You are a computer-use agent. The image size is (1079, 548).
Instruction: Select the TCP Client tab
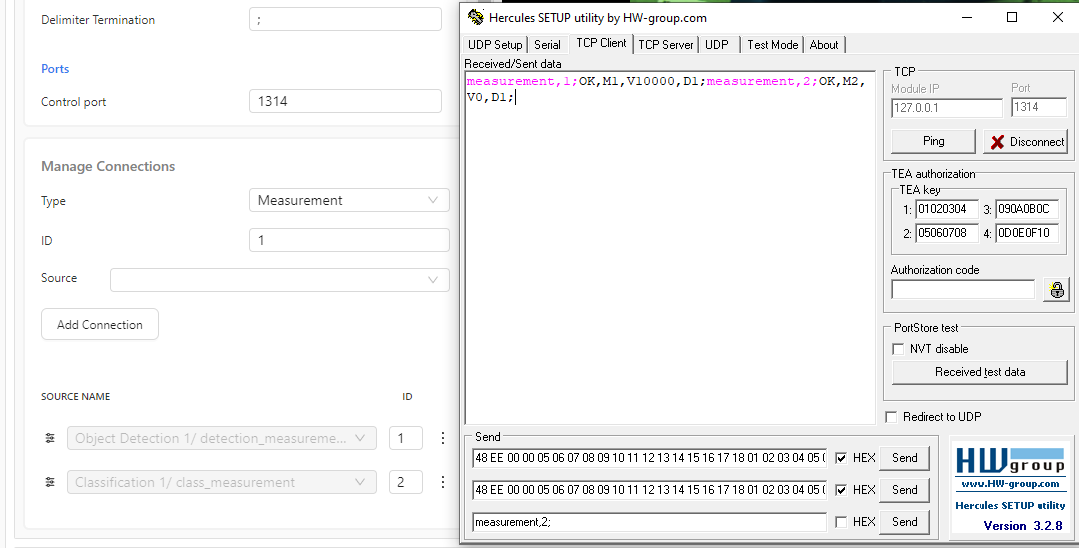click(601, 43)
